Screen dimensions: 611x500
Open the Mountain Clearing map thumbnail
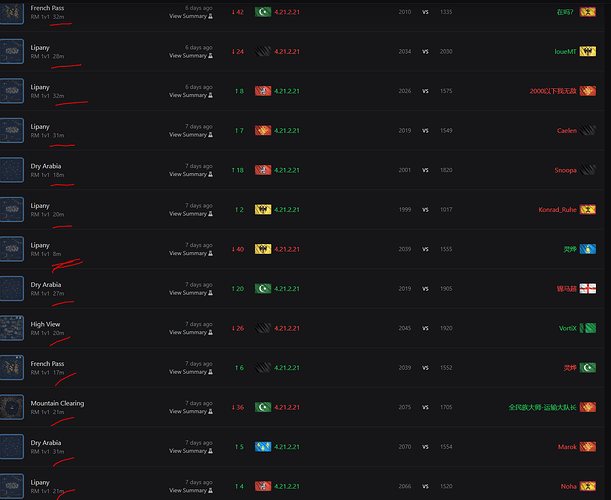coord(12,407)
